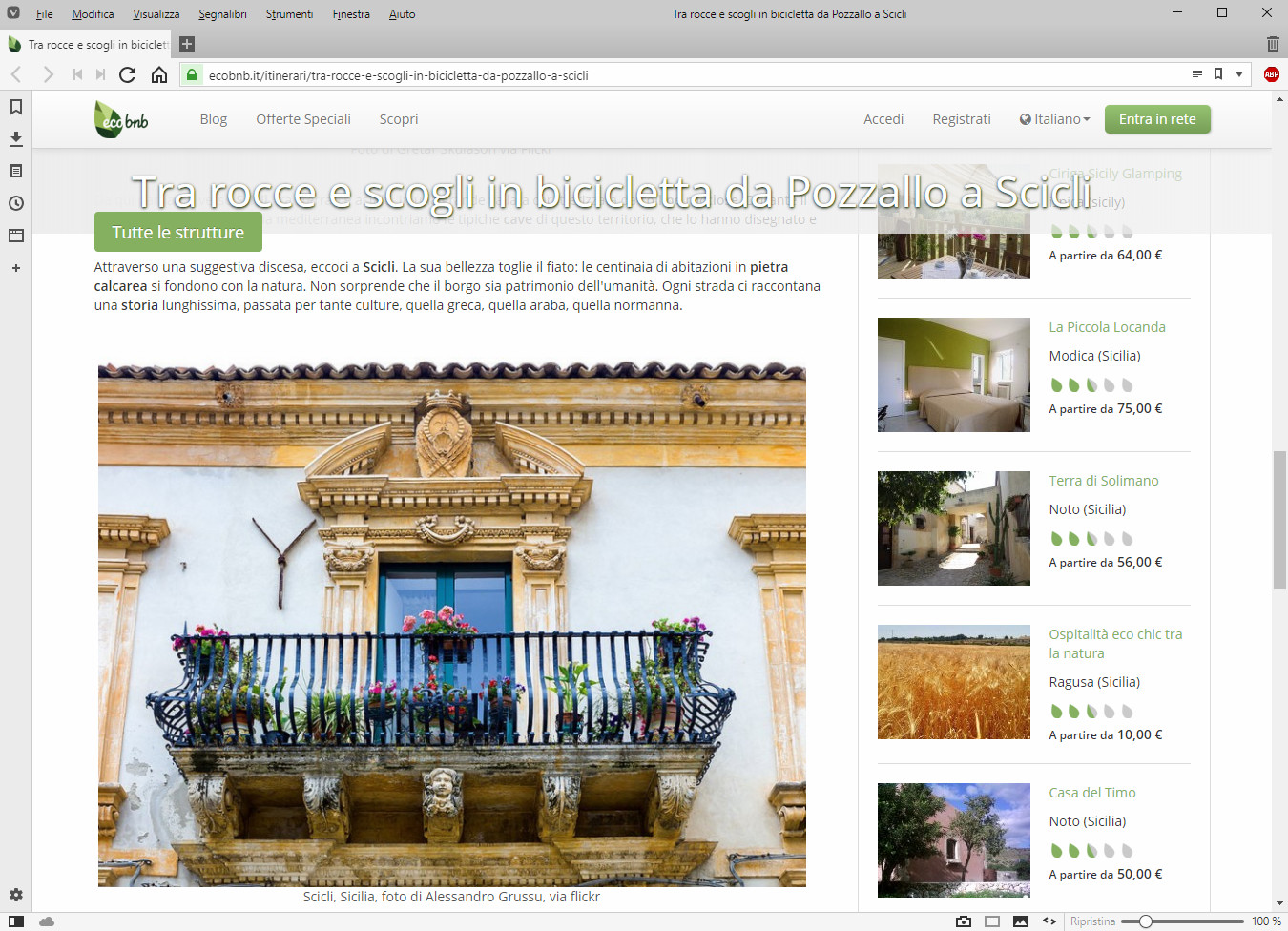Viewport: 1288px width, 931px height.
Task: Open the Scopri link
Action: pos(399,119)
